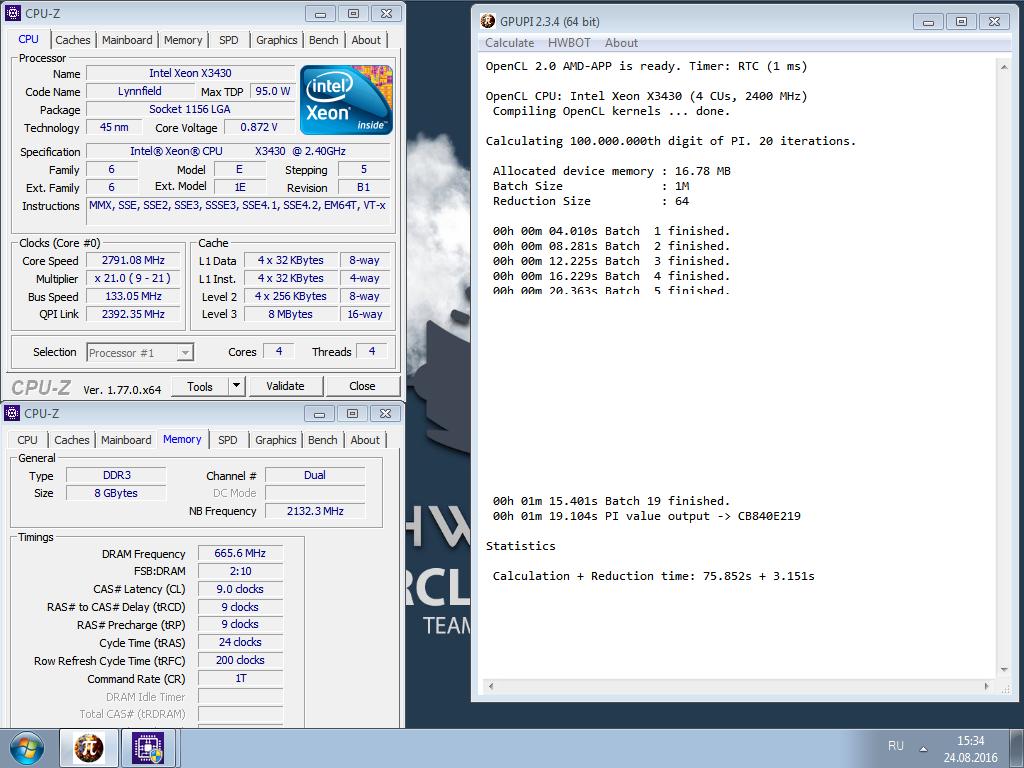Click the Batch 19 finished log line
The image size is (1024, 768).
[x=611, y=501]
